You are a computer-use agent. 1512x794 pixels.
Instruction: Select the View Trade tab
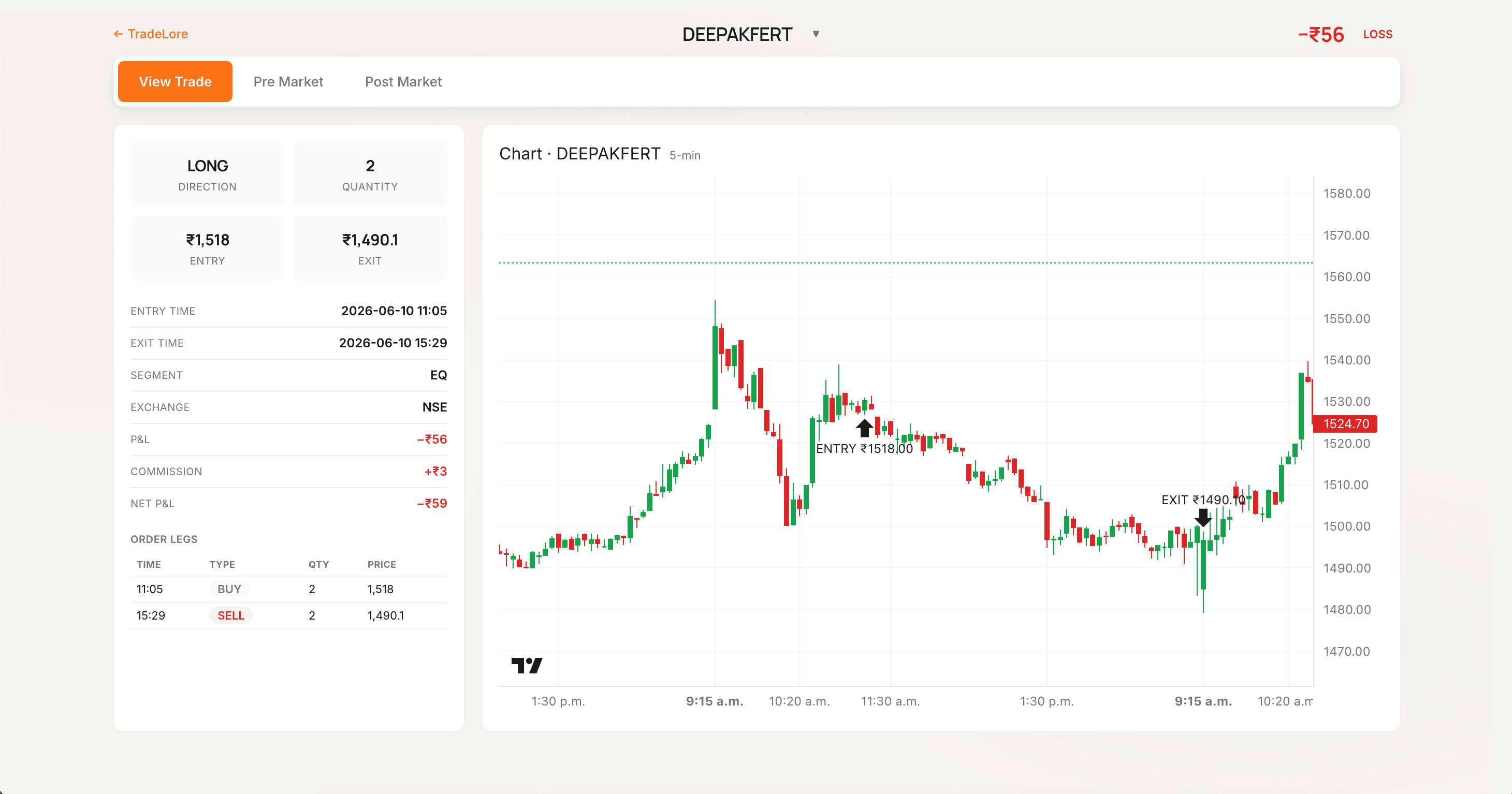click(175, 82)
